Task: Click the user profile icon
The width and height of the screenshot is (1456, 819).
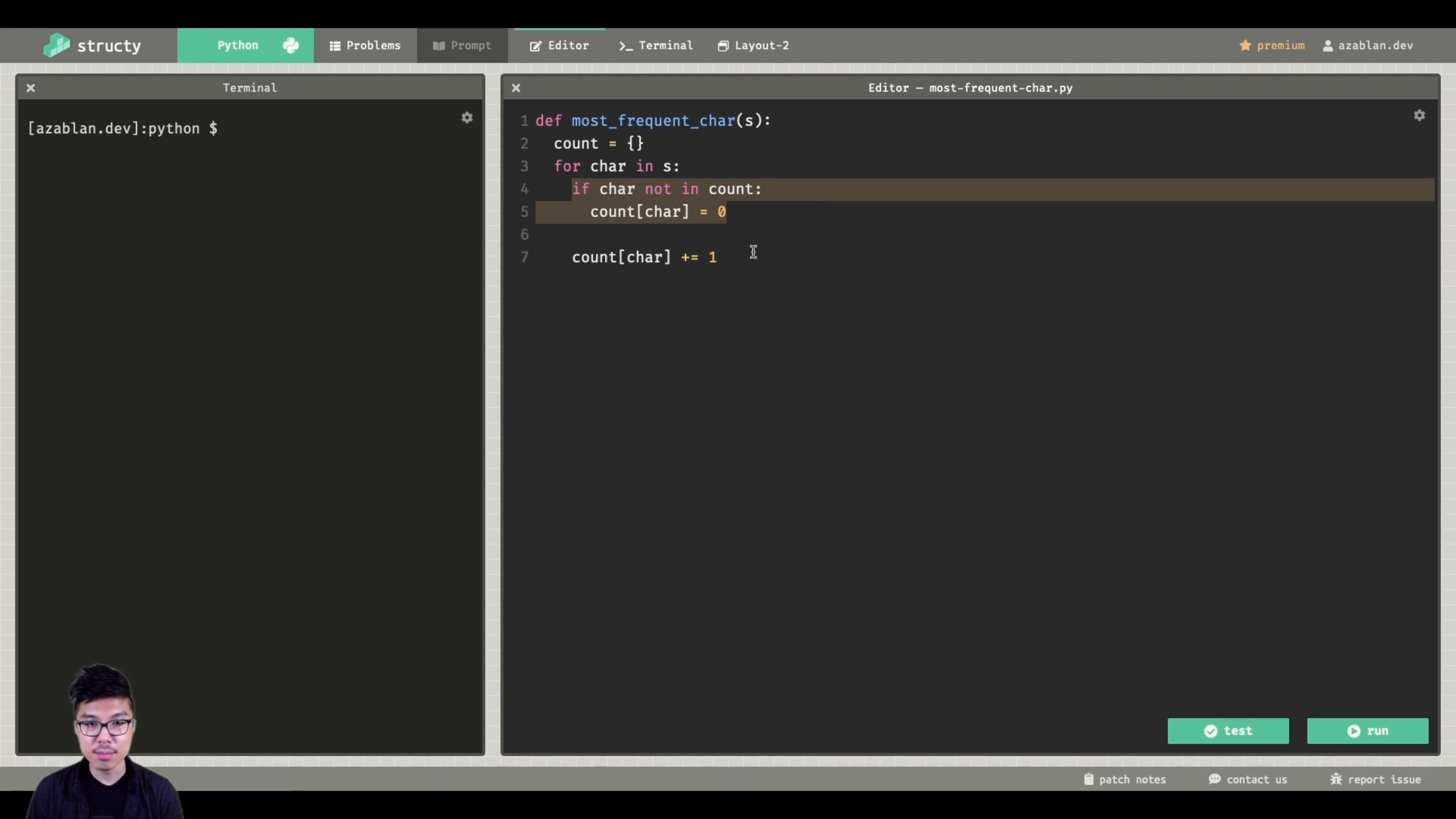Action: (1328, 46)
